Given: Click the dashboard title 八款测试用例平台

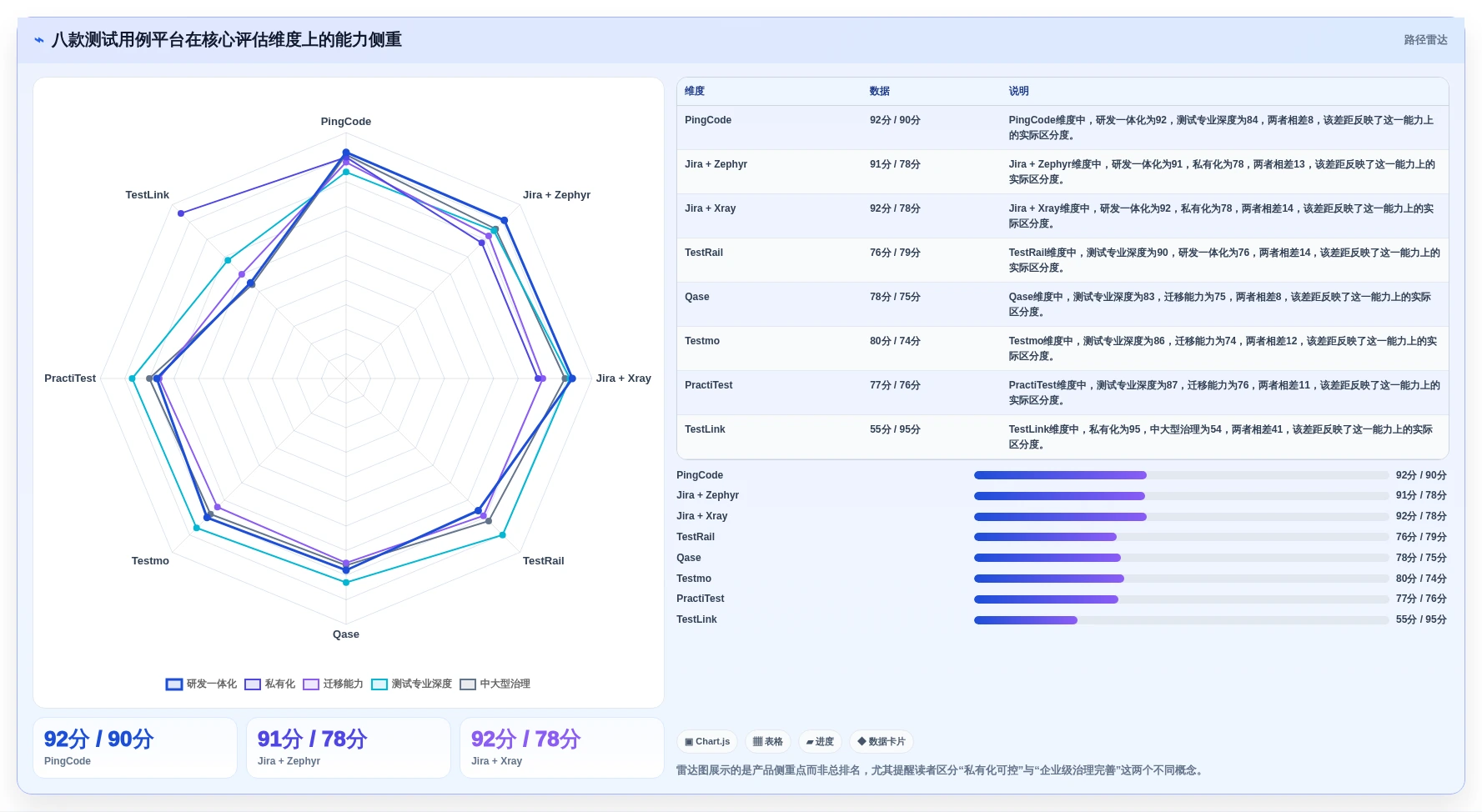Looking at the screenshot, I should (x=227, y=40).
